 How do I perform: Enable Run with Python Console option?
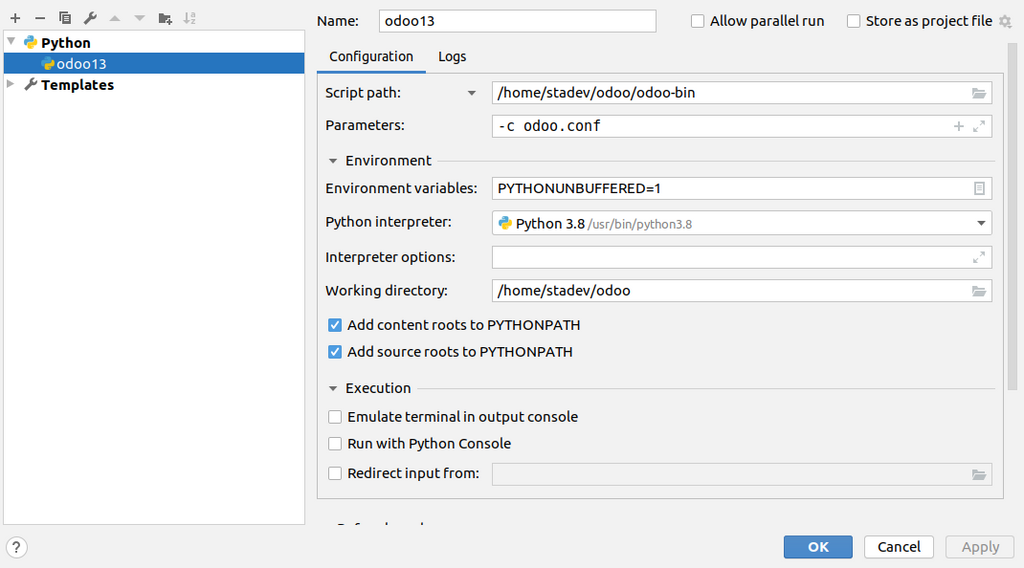[335, 444]
